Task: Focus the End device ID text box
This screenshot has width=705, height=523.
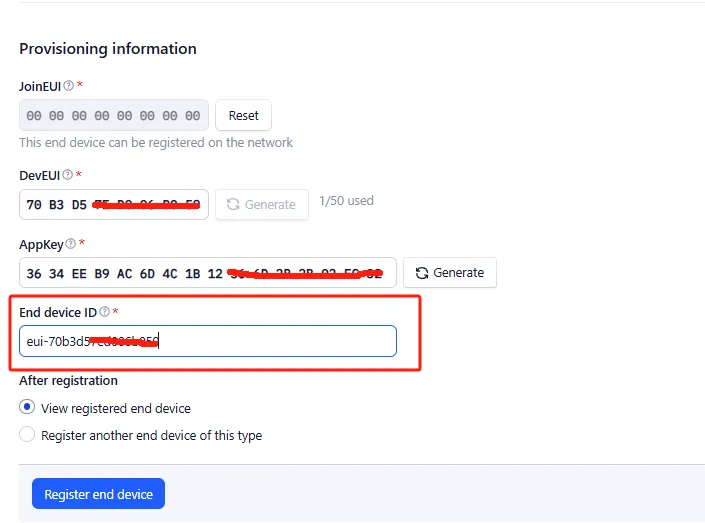Action: click(270, 341)
